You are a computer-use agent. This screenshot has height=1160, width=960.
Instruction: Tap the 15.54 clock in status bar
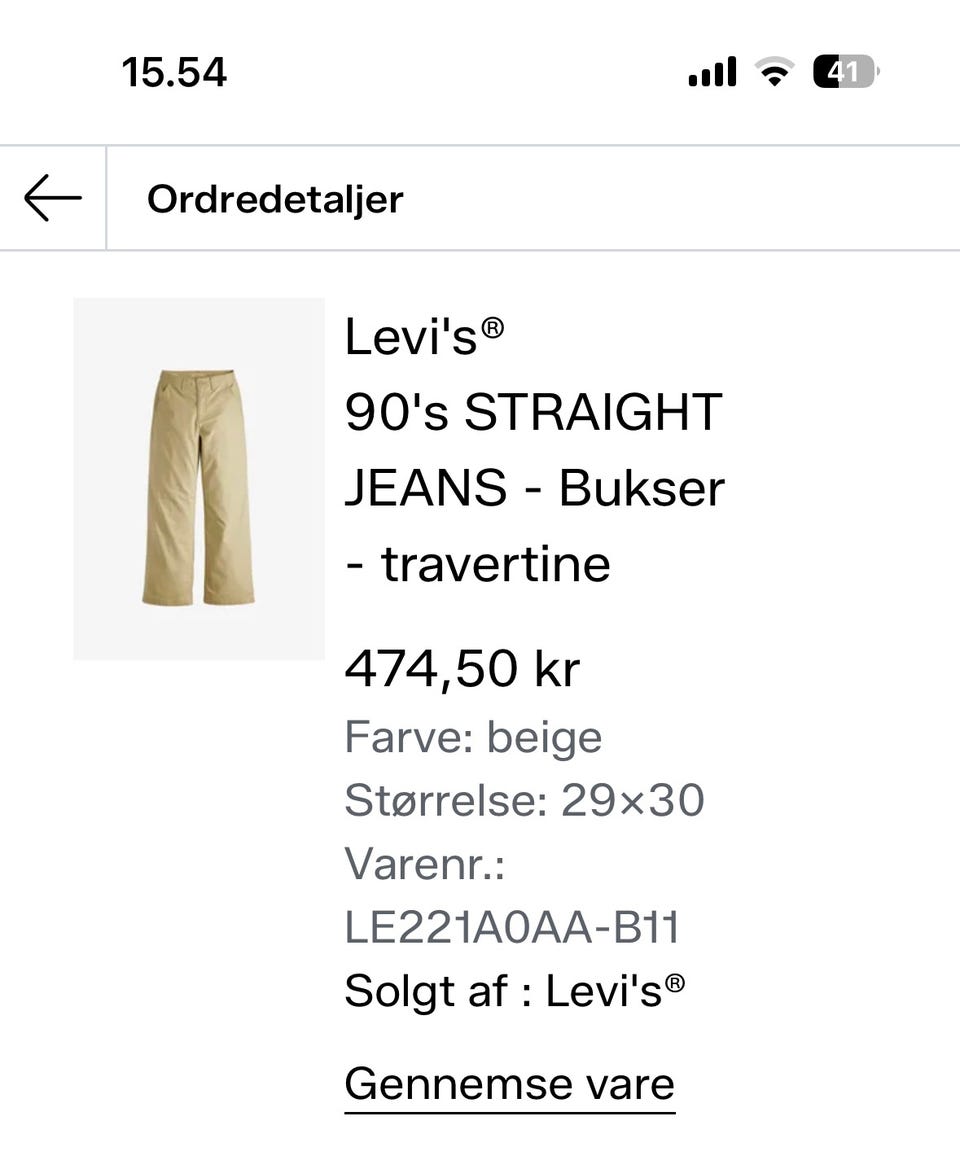[174, 72]
